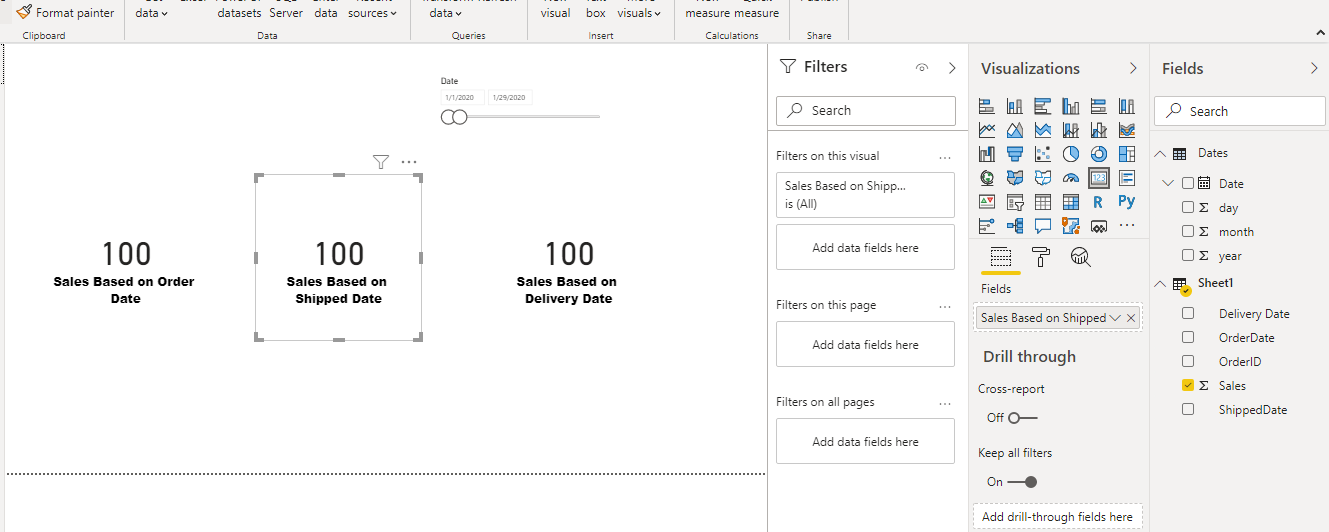
Task: Click the Date slicer left slider handle
Action: [449, 117]
